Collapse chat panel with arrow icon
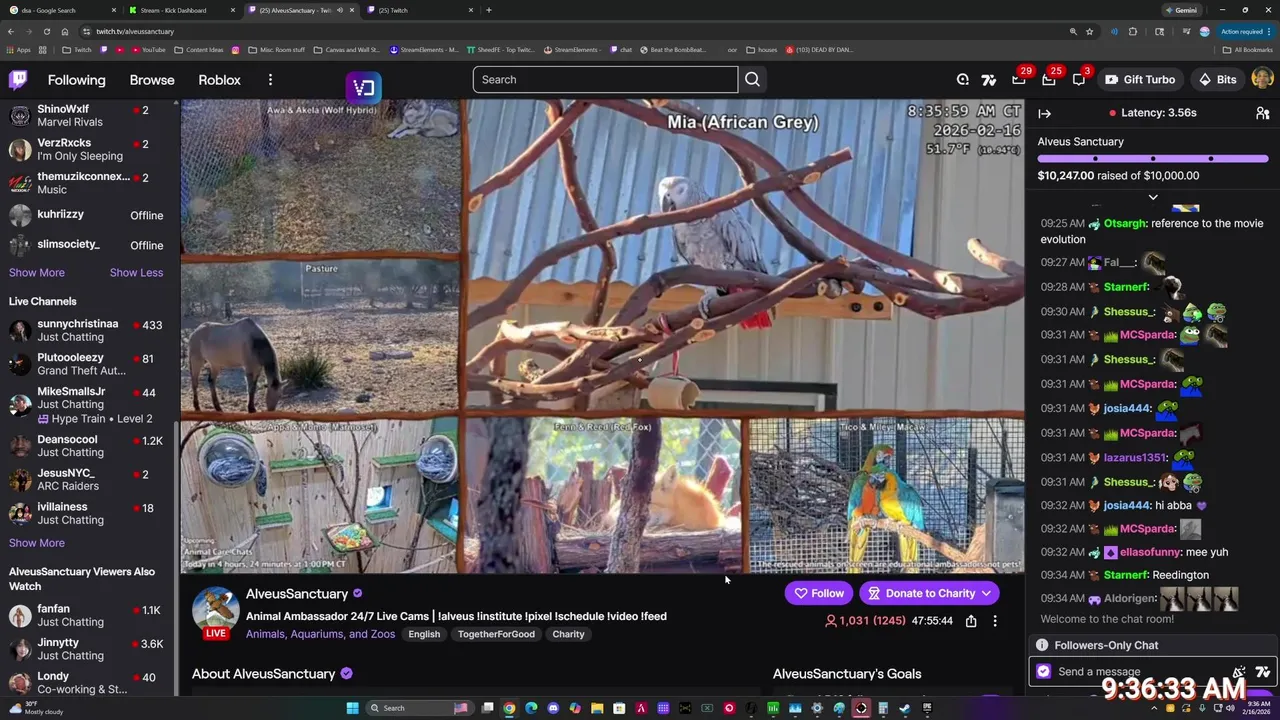Image resolution: width=1280 pixels, height=720 pixels. [1044, 113]
